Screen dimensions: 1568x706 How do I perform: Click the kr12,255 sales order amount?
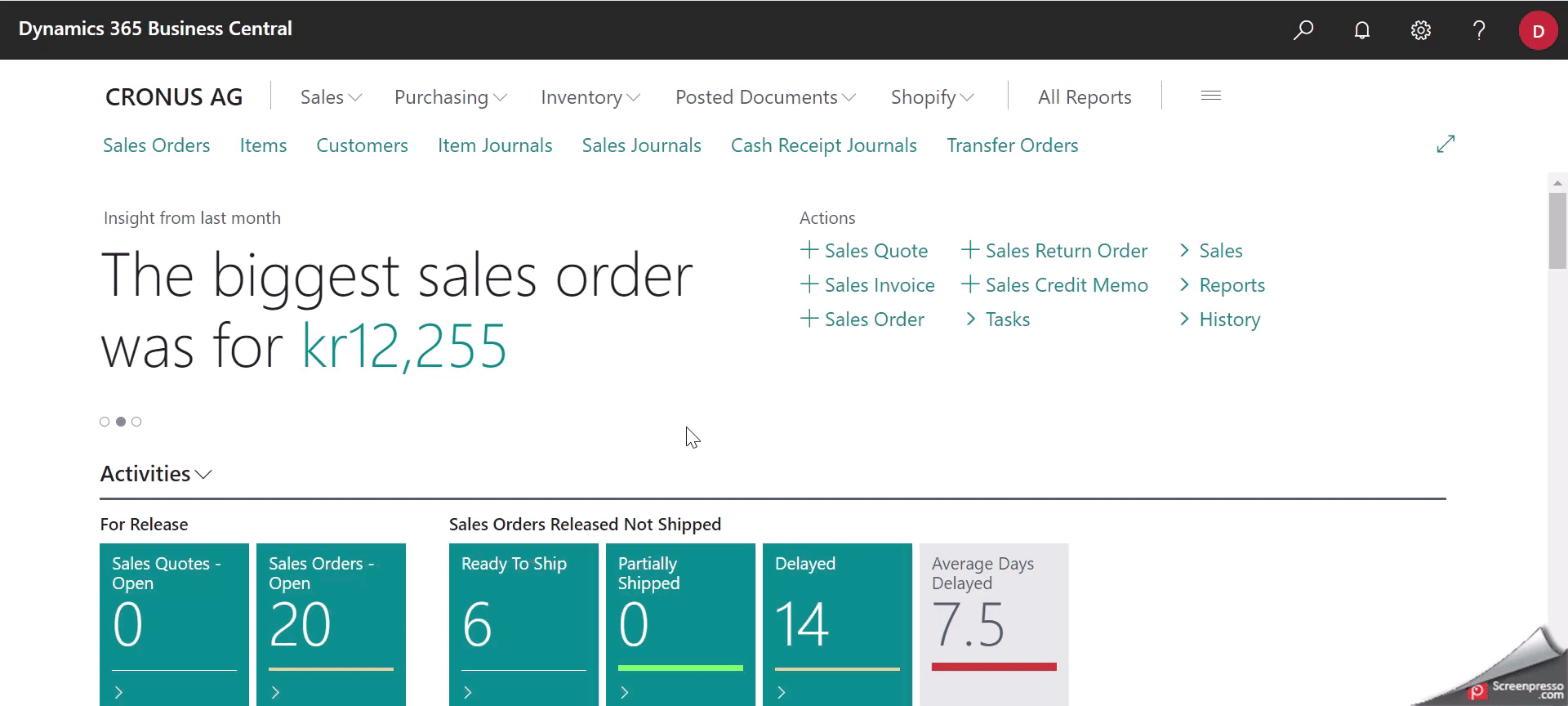(404, 346)
